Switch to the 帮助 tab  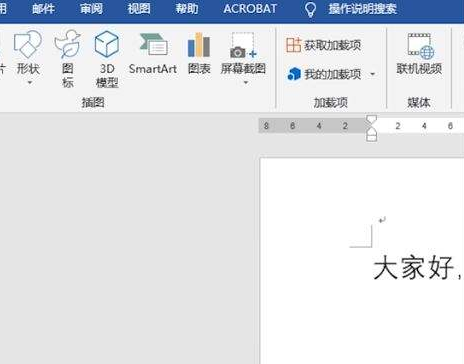pos(187,9)
